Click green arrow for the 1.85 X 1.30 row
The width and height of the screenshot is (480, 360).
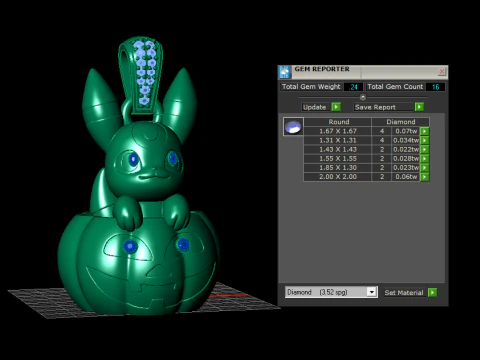tap(424, 168)
